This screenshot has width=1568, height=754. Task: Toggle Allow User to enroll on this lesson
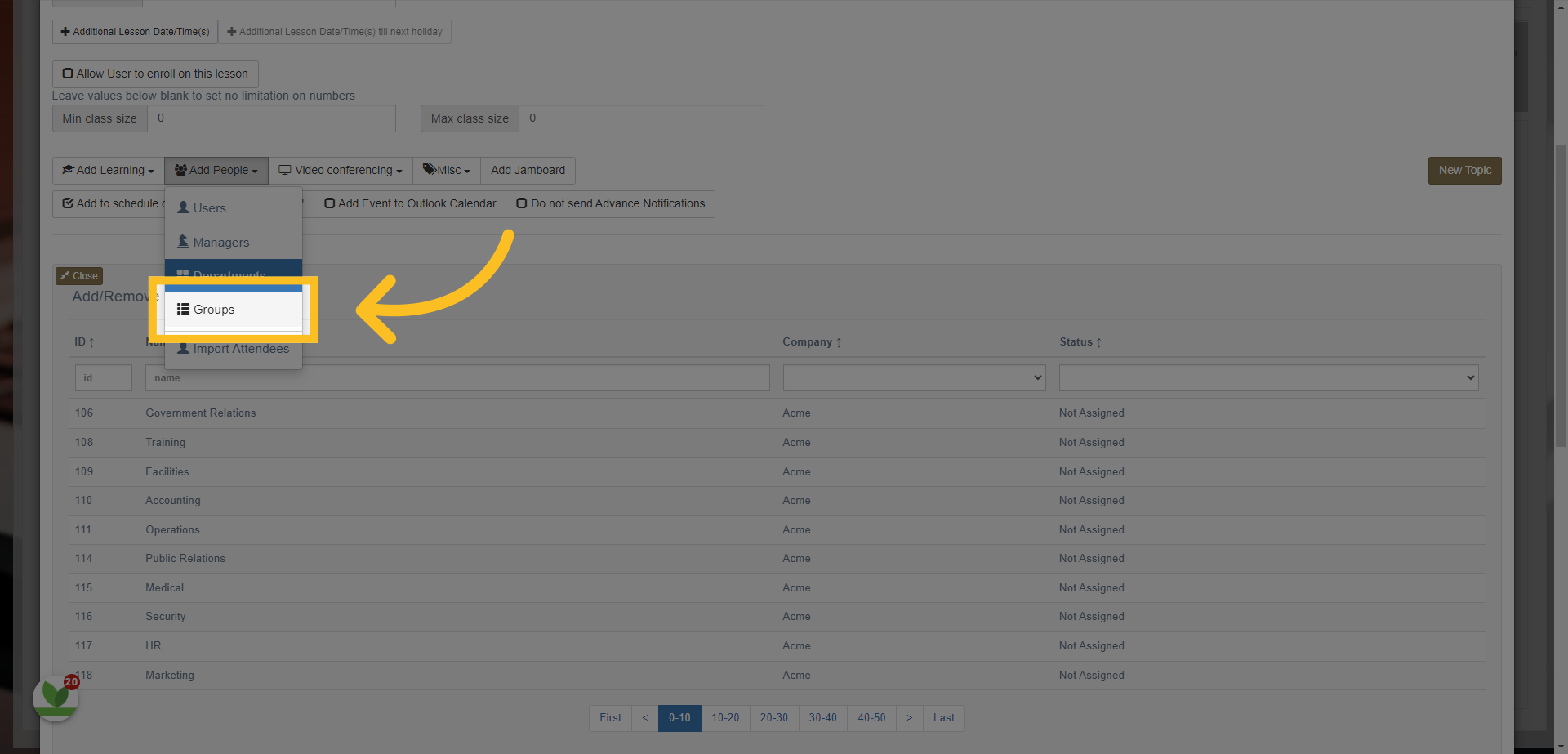click(155, 74)
